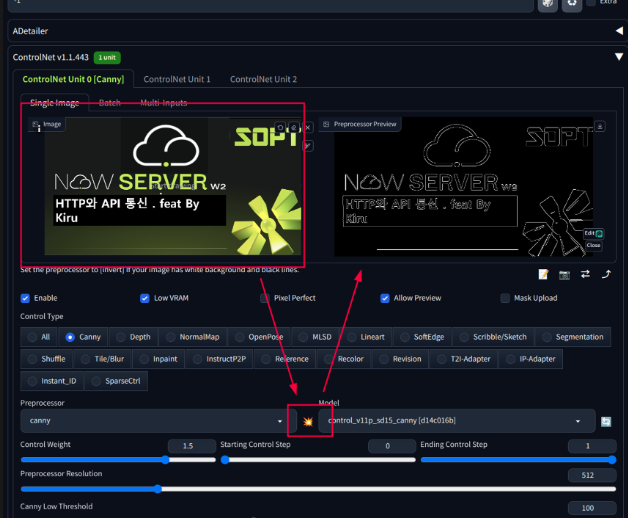This screenshot has width=628, height=518.
Task: Select the Depth control type
Action: pos(133,337)
